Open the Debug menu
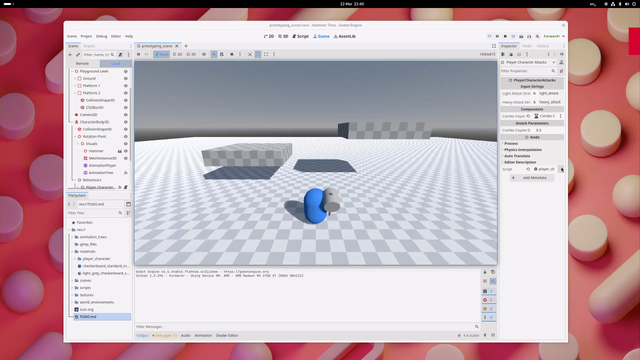 (x=102, y=36)
